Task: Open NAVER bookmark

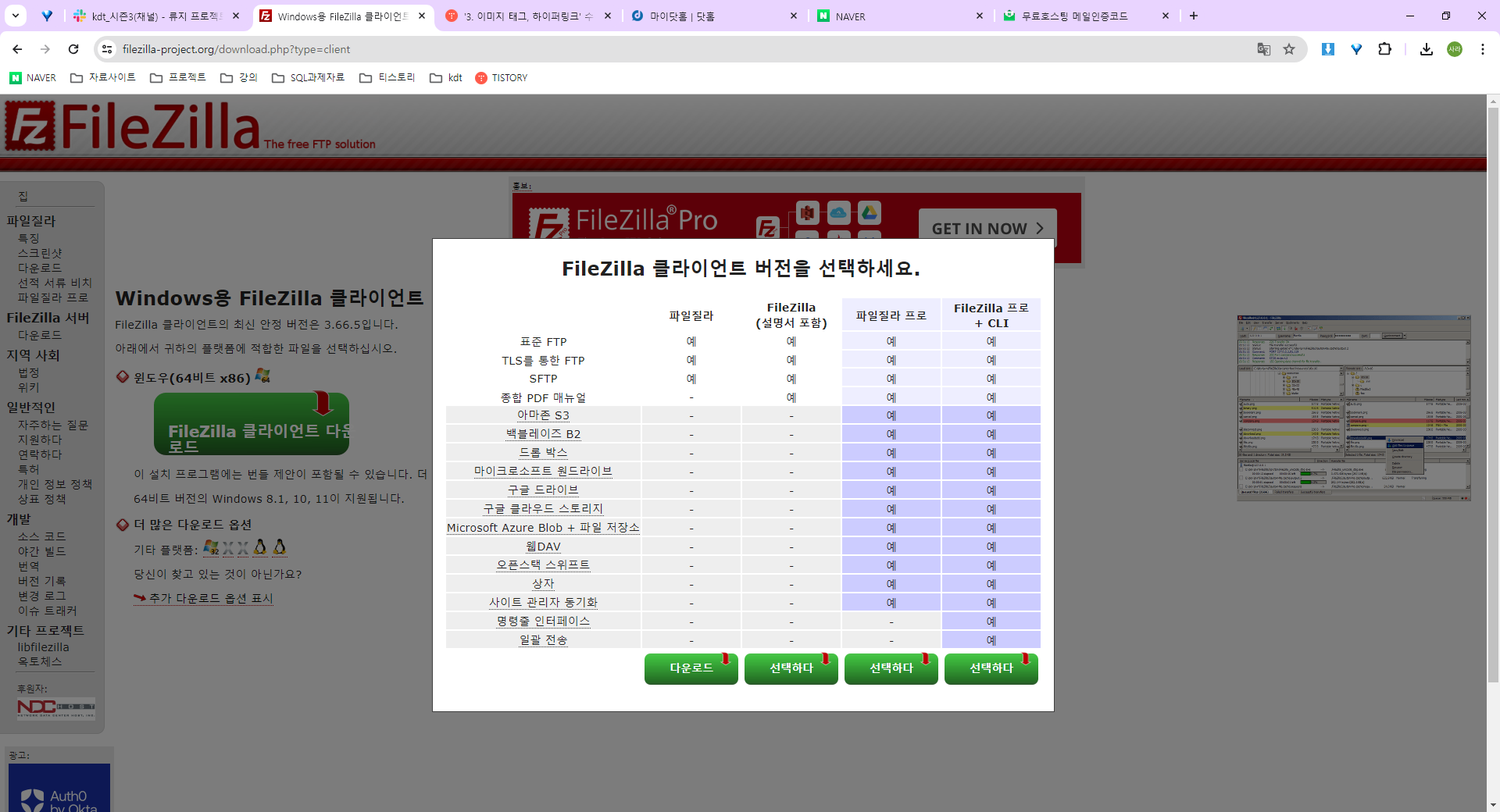Action: 33,77
